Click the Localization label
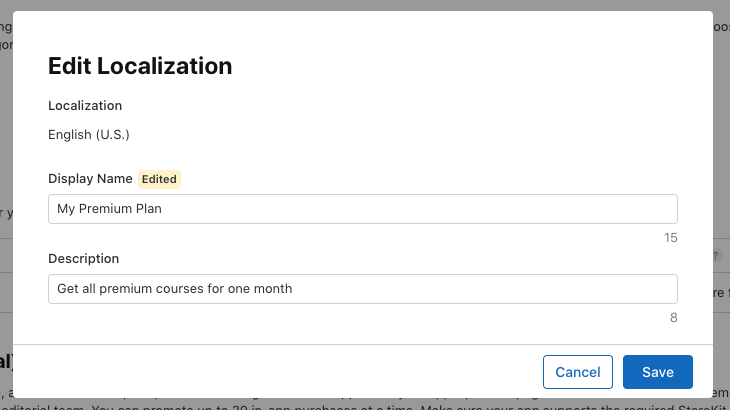Viewport: 730px width, 410px height. click(85, 105)
